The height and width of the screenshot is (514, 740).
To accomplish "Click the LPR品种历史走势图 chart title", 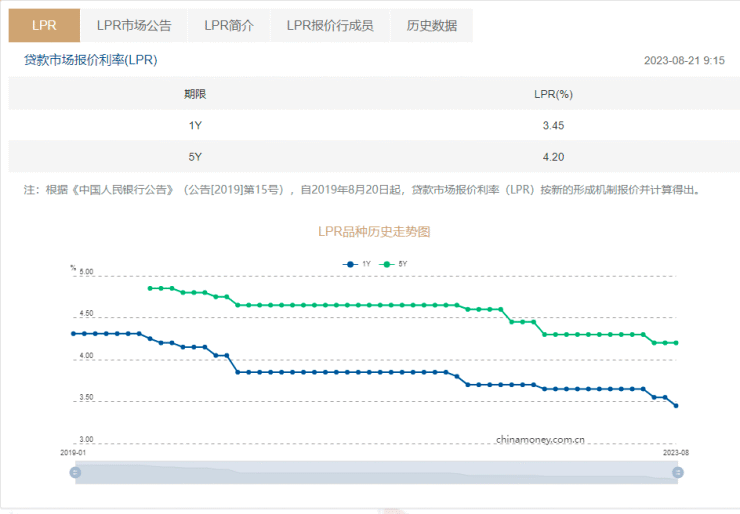I will (x=373, y=231).
